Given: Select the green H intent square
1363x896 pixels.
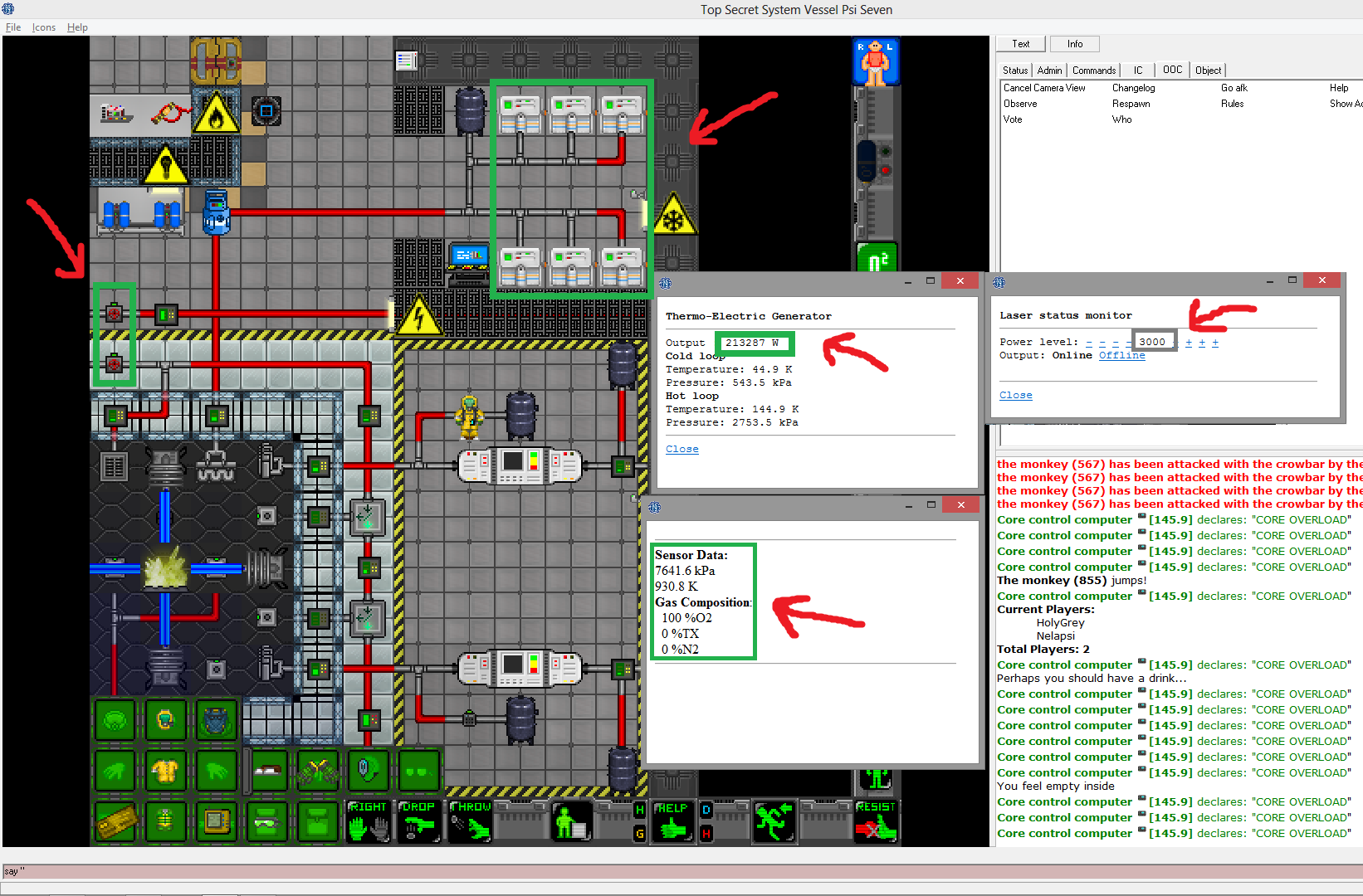Looking at the screenshot, I should coord(639,809).
